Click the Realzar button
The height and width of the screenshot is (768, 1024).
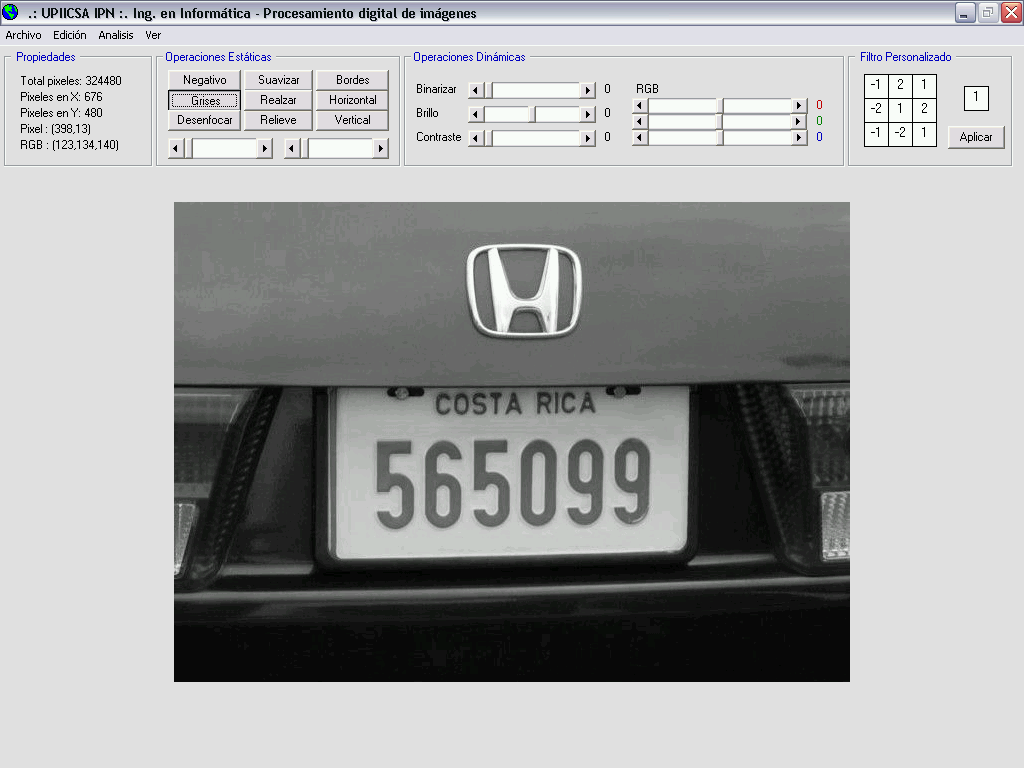click(278, 100)
